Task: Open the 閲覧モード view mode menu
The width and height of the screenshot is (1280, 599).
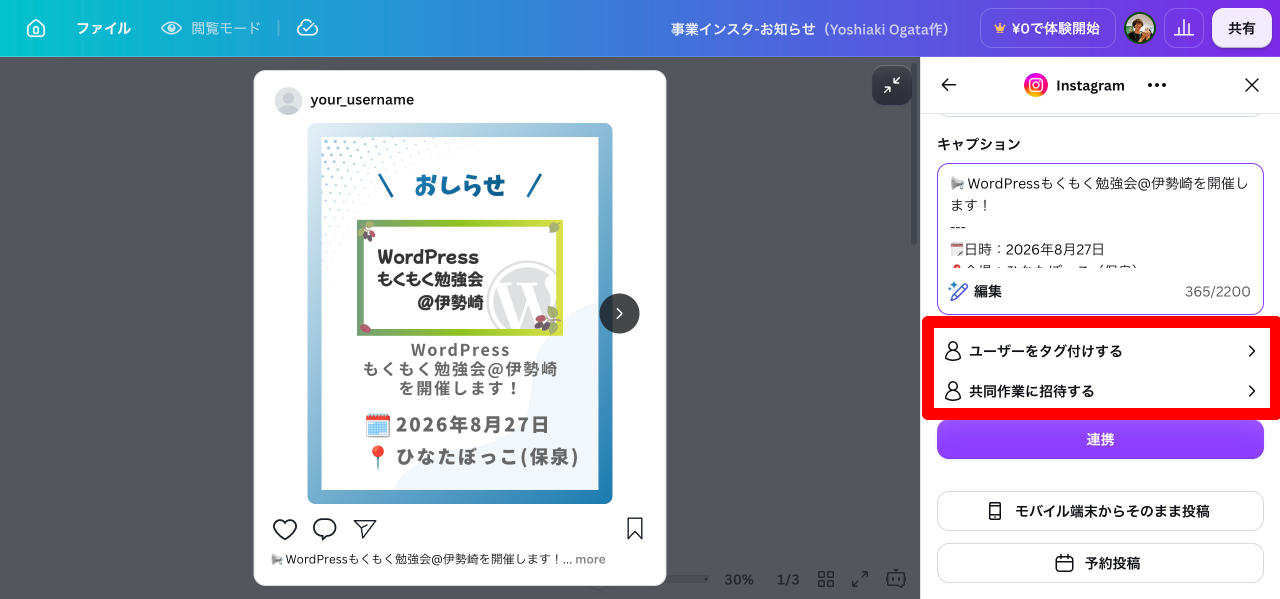Action: tap(211, 28)
